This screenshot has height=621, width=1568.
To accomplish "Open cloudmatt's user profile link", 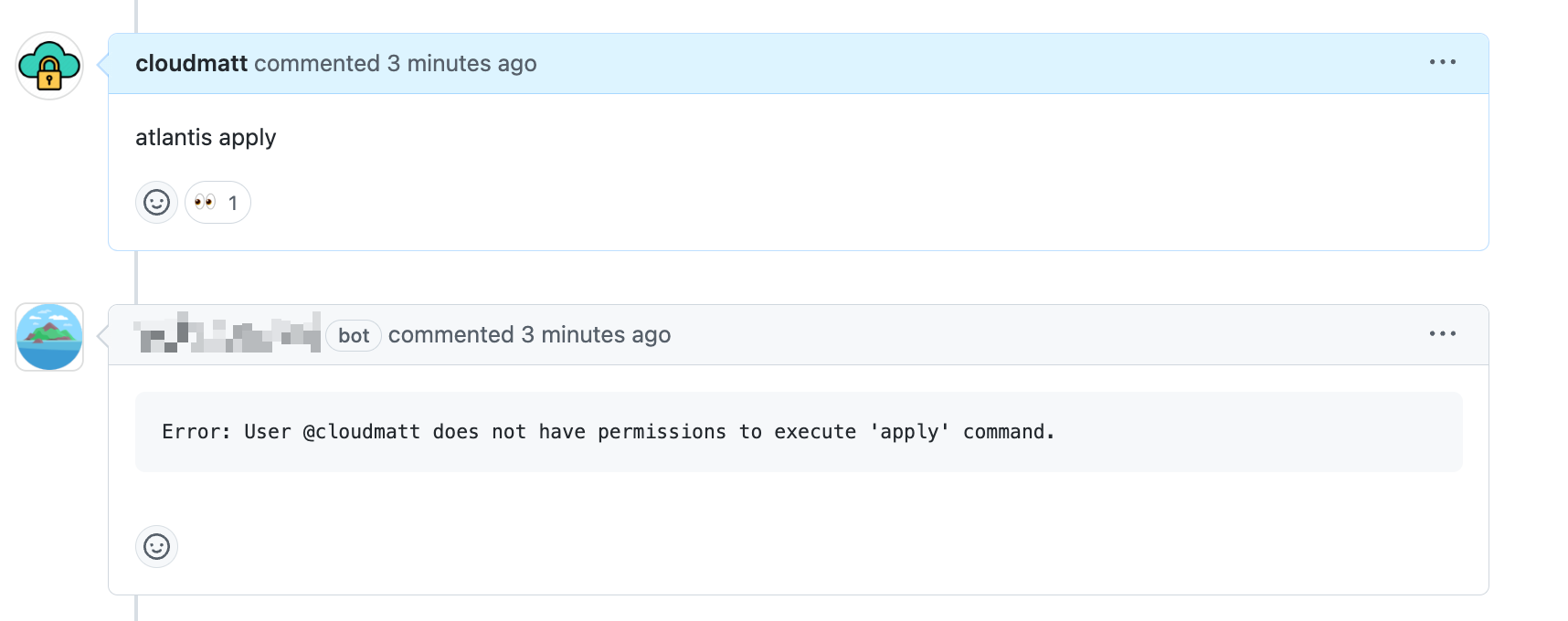I will coord(191,63).
